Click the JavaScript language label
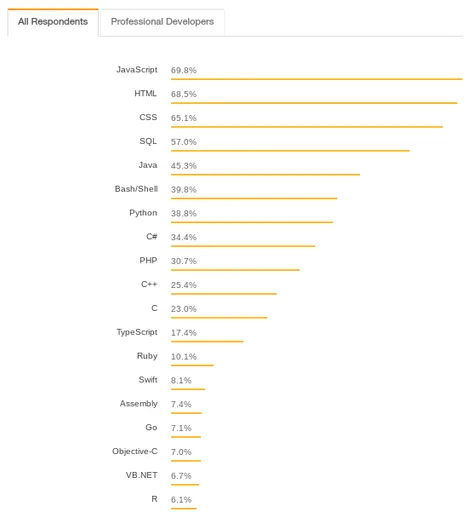The height and width of the screenshot is (512, 475). click(137, 70)
